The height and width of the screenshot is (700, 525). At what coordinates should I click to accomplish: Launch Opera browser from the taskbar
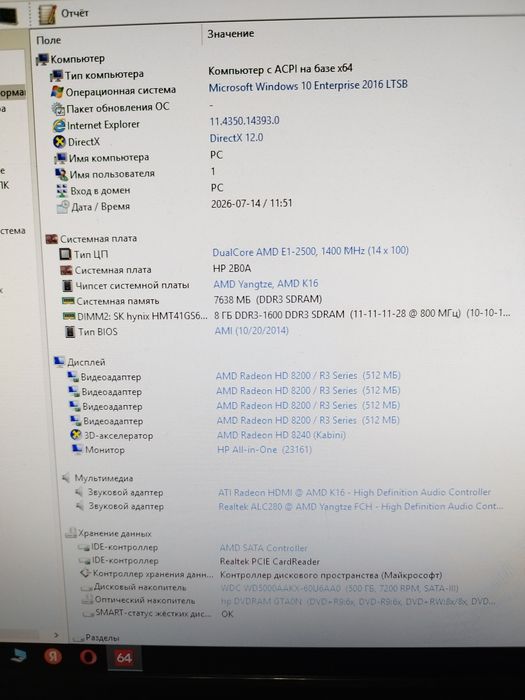click(x=88, y=657)
